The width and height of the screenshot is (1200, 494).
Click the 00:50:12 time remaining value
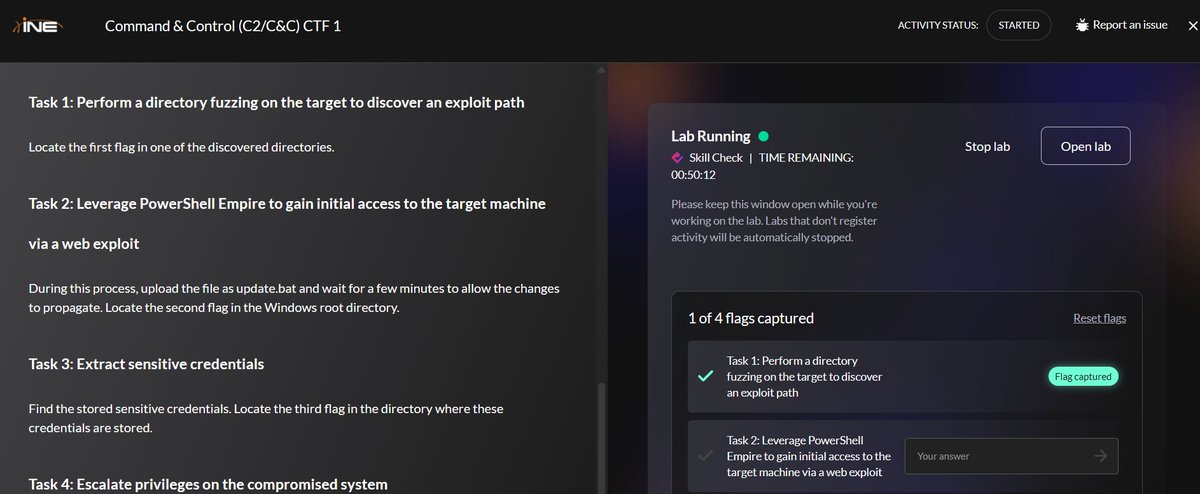tap(693, 174)
